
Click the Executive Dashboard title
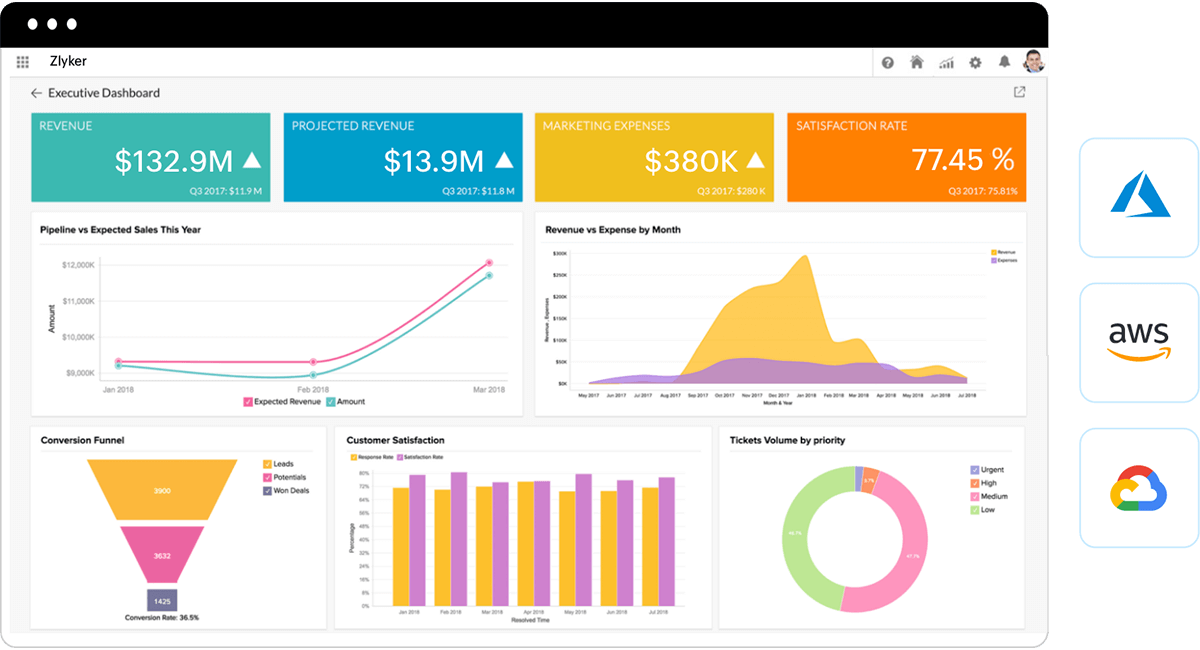click(x=104, y=93)
